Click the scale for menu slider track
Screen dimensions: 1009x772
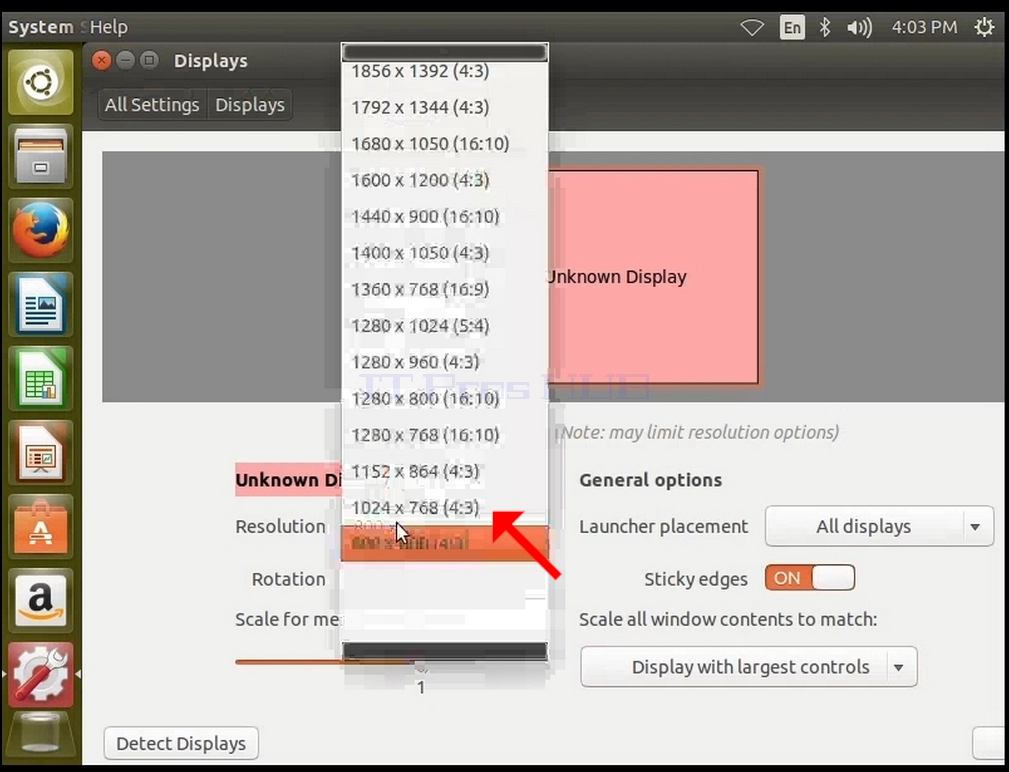(x=325, y=662)
